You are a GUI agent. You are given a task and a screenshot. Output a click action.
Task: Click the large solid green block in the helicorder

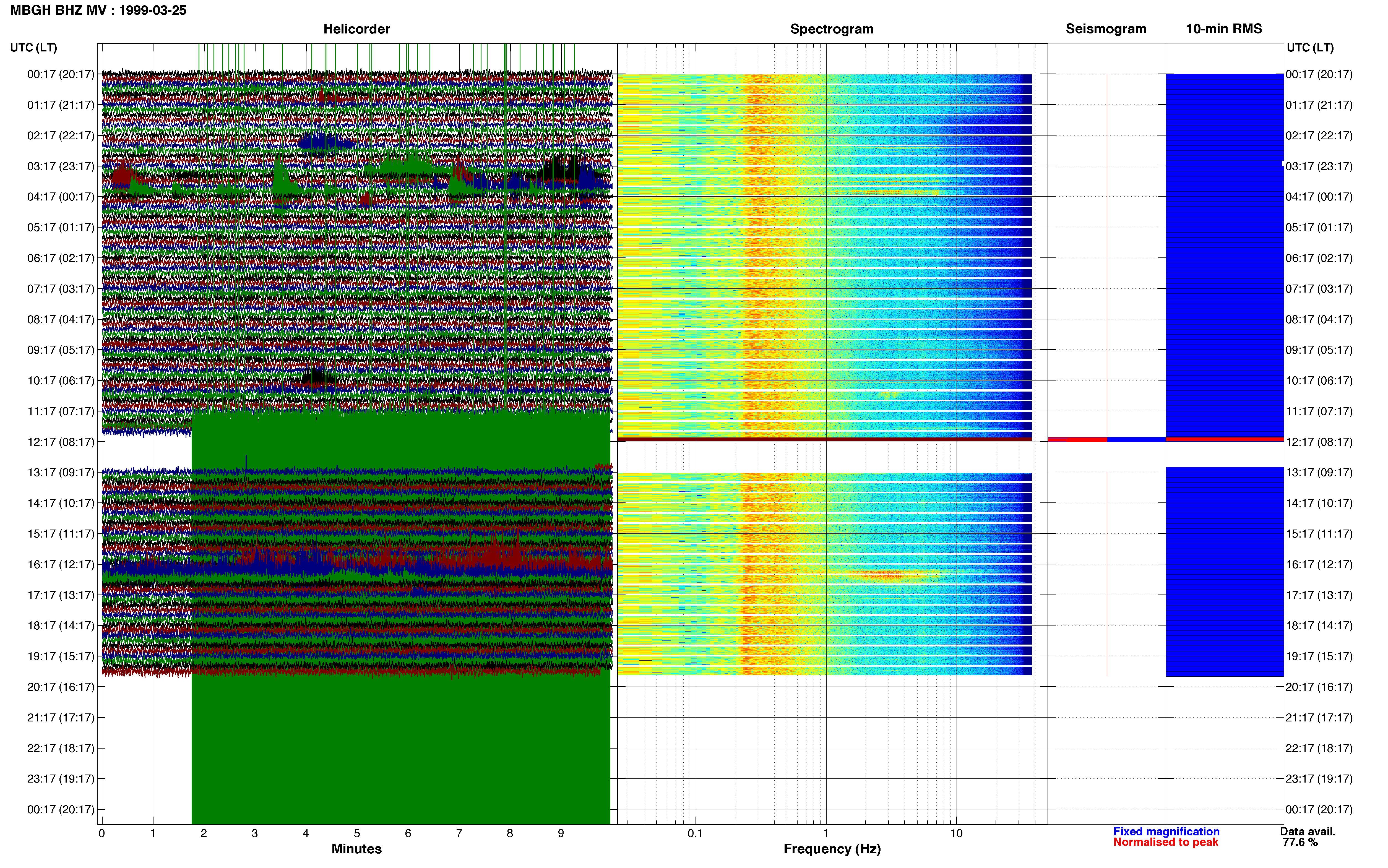401,749
